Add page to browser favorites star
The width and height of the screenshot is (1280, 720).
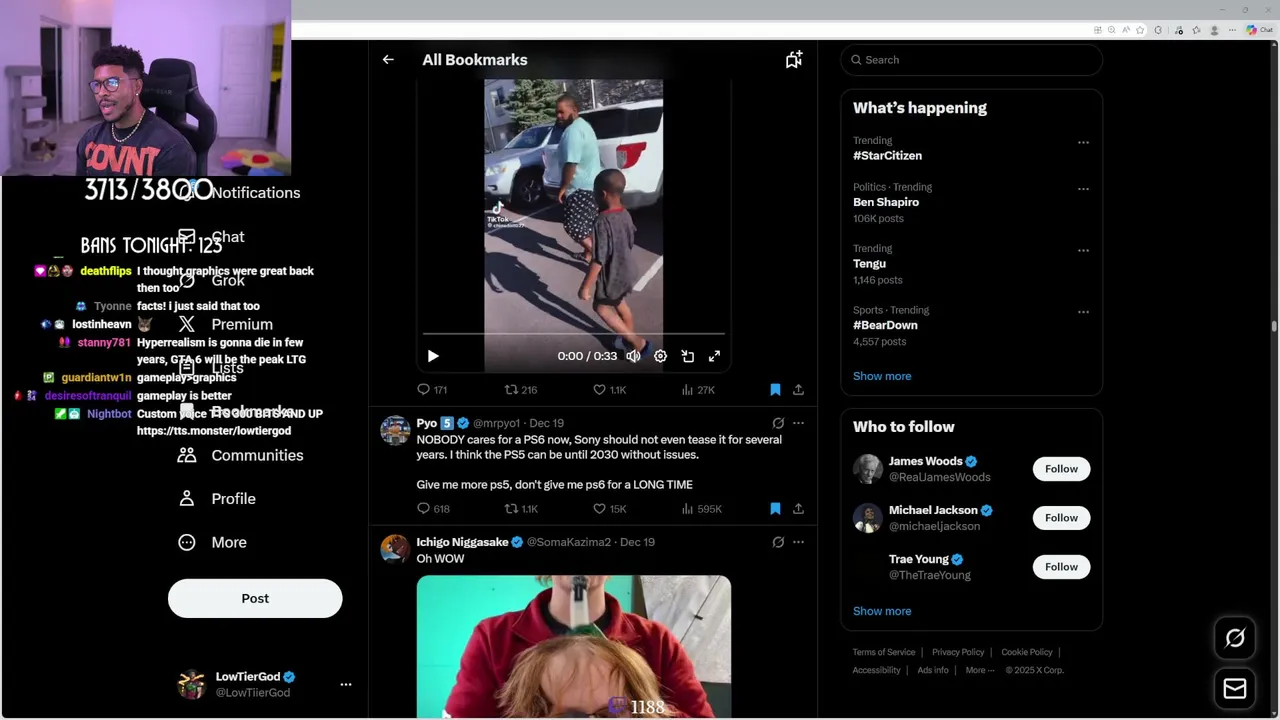point(1140,30)
